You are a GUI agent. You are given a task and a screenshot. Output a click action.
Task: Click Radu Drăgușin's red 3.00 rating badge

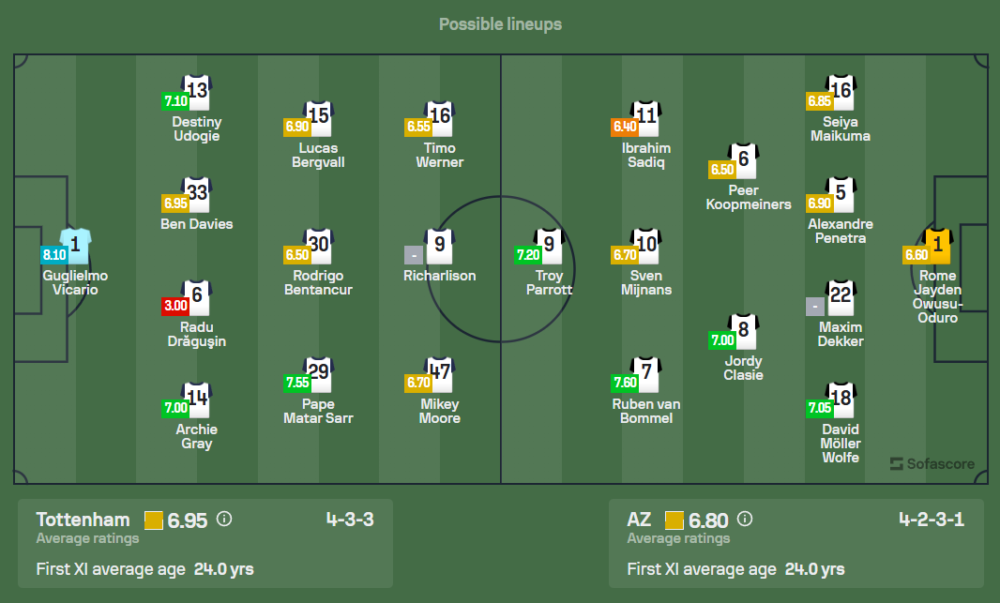[x=175, y=305]
